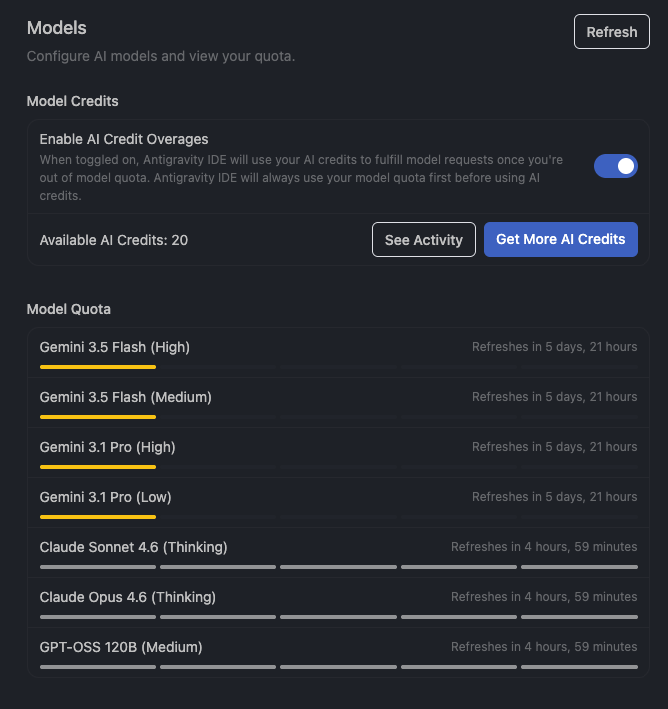Select Claude Sonnet 4.6 (Thinking) row
This screenshot has width=668, height=709.
coord(338,553)
